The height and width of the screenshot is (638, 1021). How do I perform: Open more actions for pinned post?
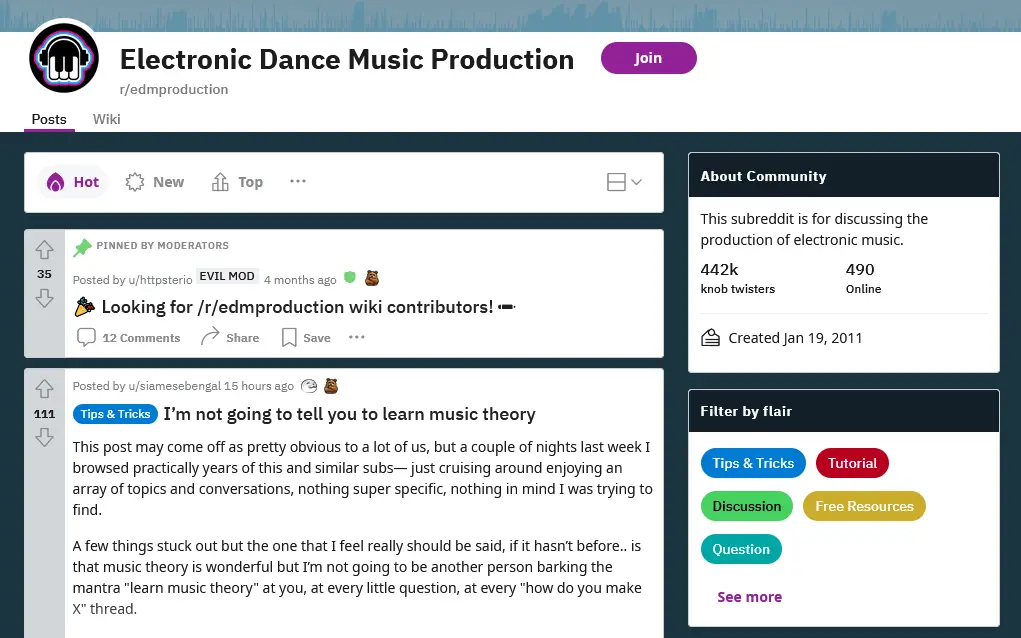tap(357, 337)
